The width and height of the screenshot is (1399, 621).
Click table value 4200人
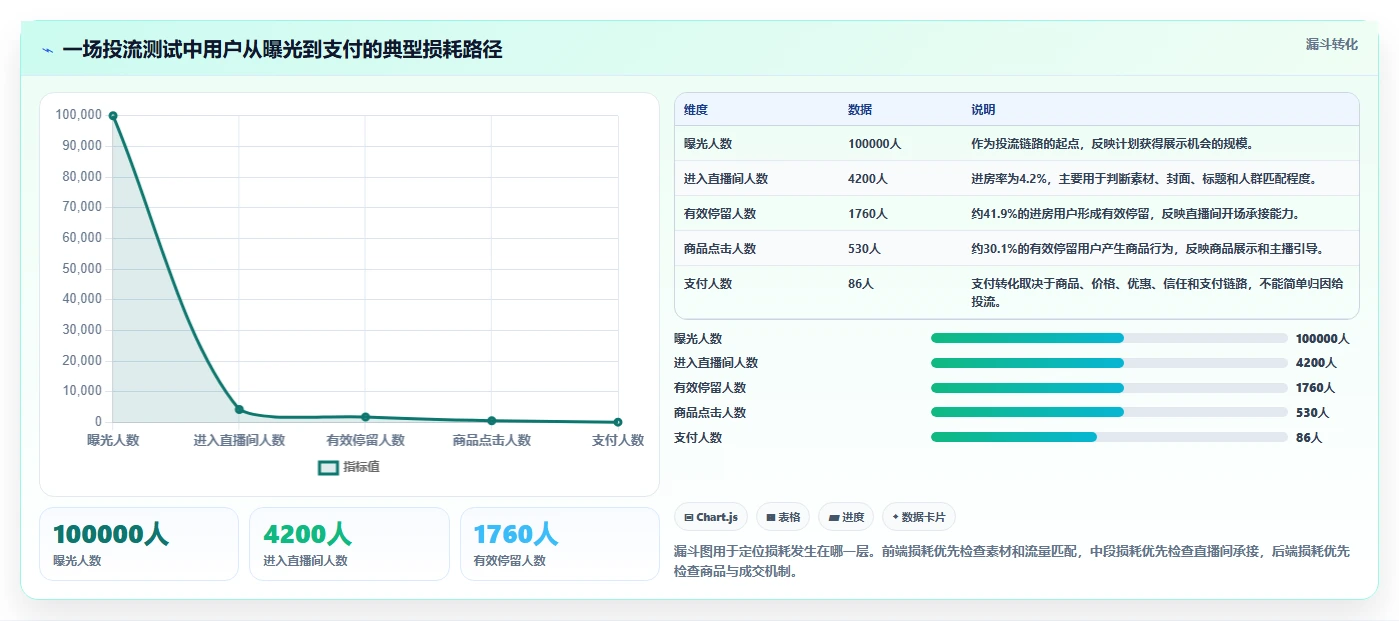tap(868, 179)
